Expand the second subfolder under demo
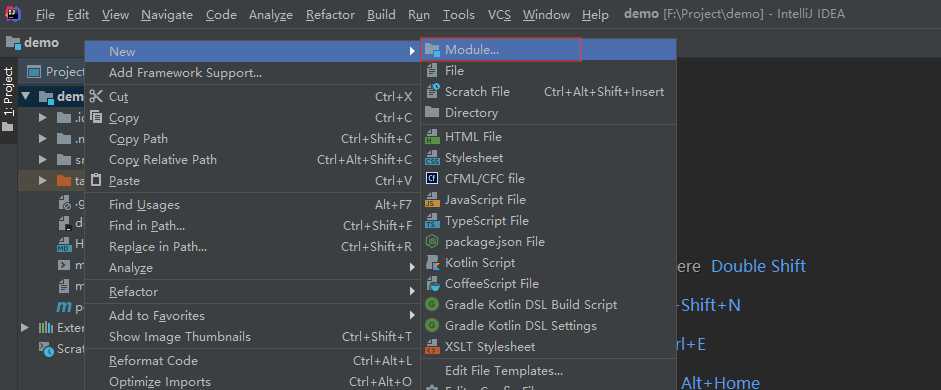The width and height of the screenshot is (941, 390). coord(42,139)
